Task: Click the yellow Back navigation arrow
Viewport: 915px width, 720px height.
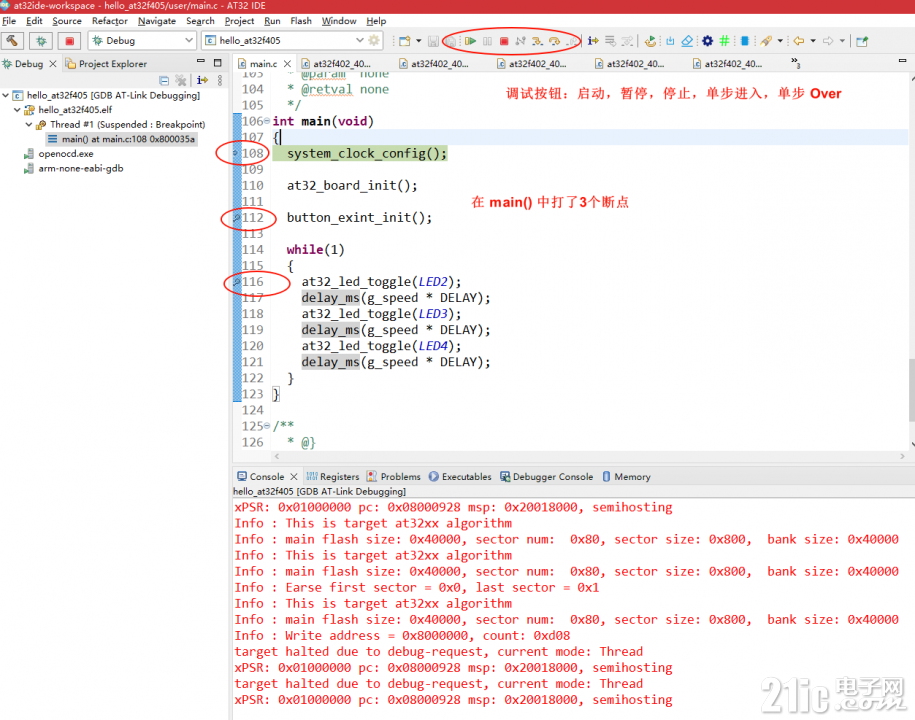Action: [x=799, y=41]
